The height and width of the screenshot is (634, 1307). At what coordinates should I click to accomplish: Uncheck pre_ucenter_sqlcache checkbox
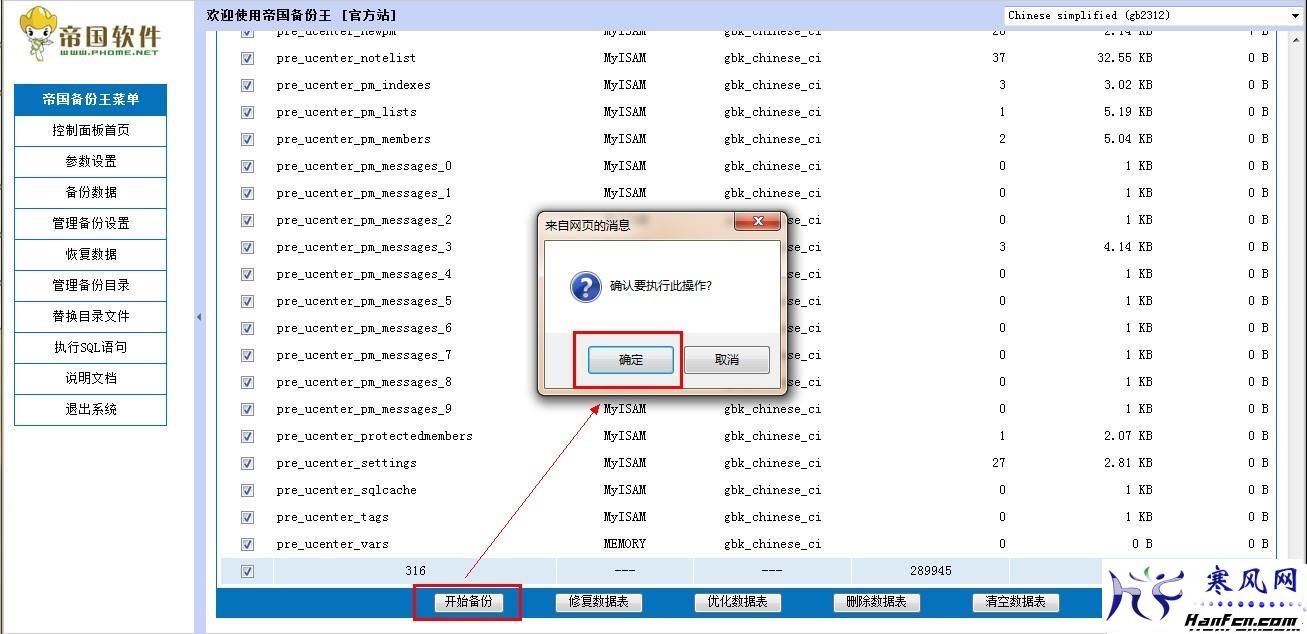click(247, 491)
